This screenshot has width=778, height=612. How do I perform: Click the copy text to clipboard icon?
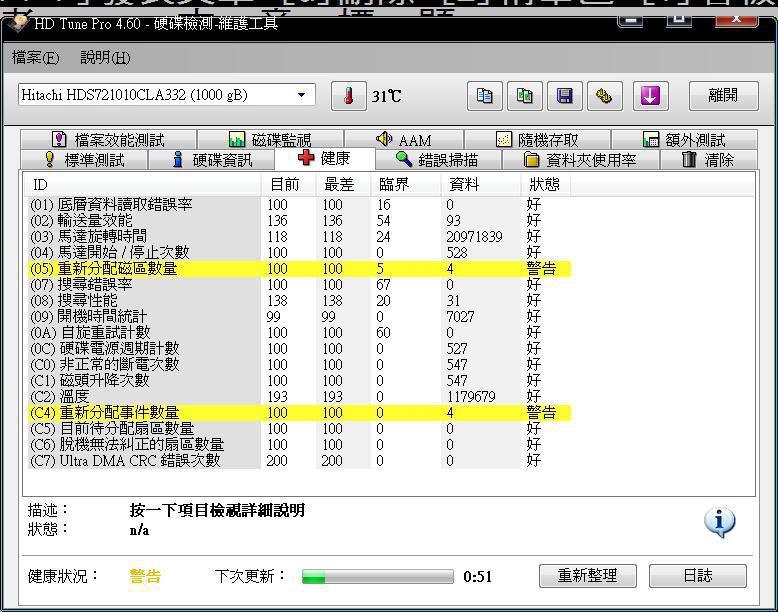point(485,96)
